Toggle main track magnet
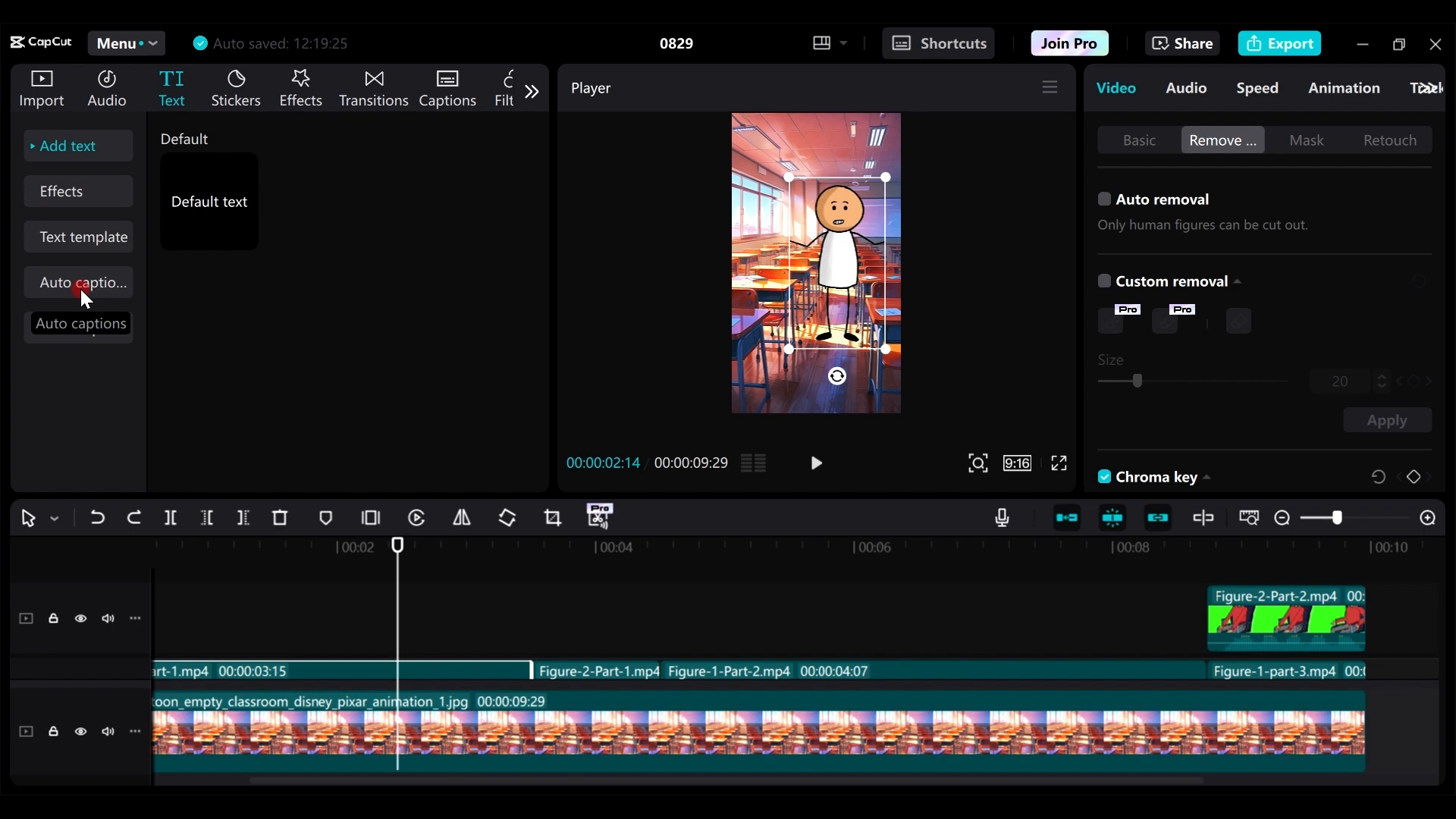The width and height of the screenshot is (1456, 819). [x=1067, y=518]
